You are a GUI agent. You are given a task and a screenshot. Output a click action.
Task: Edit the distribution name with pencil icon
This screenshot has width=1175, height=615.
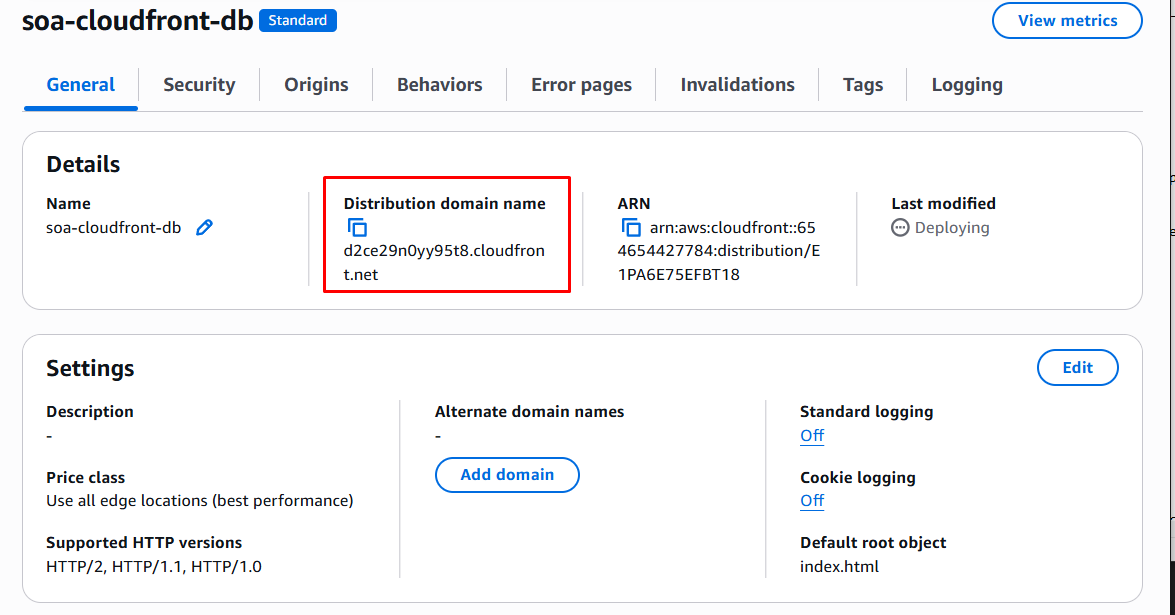tap(204, 228)
